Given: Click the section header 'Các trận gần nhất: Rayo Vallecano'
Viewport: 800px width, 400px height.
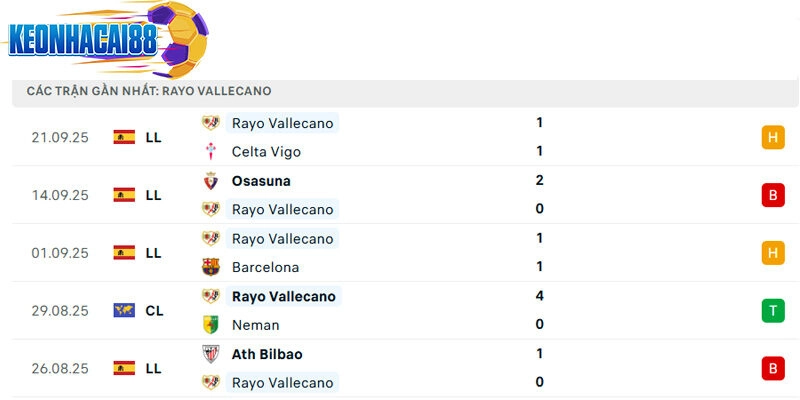Looking at the screenshot, I should tap(150, 91).
